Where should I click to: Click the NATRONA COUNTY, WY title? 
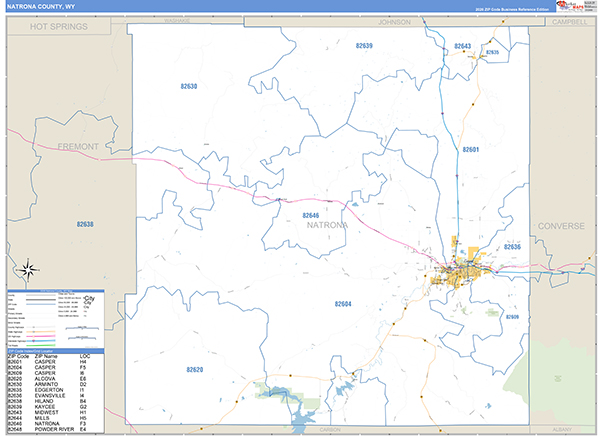click(x=42, y=6)
